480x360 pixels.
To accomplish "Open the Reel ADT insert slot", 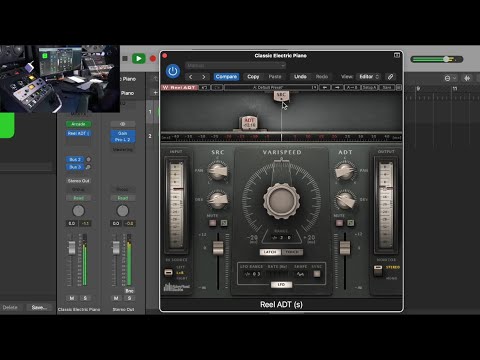I will click(x=79, y=133).
